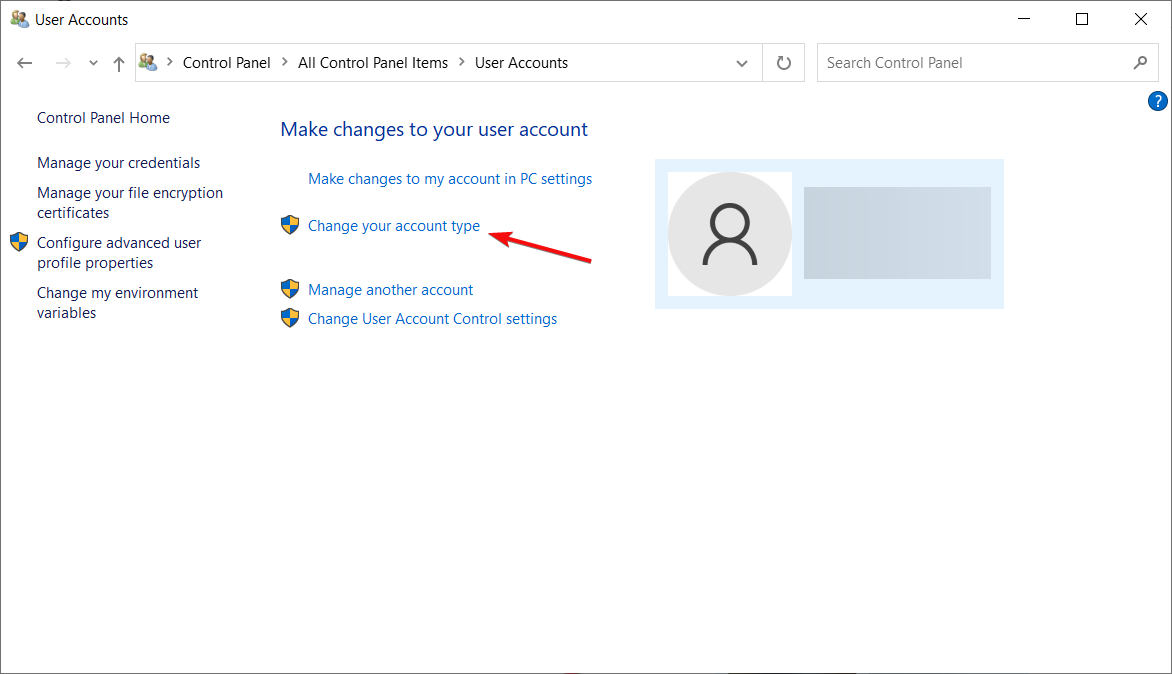Open the Recent locations dropdown chevron
The height and width of the screenshot is (674, 1172).
coord(93,63)
